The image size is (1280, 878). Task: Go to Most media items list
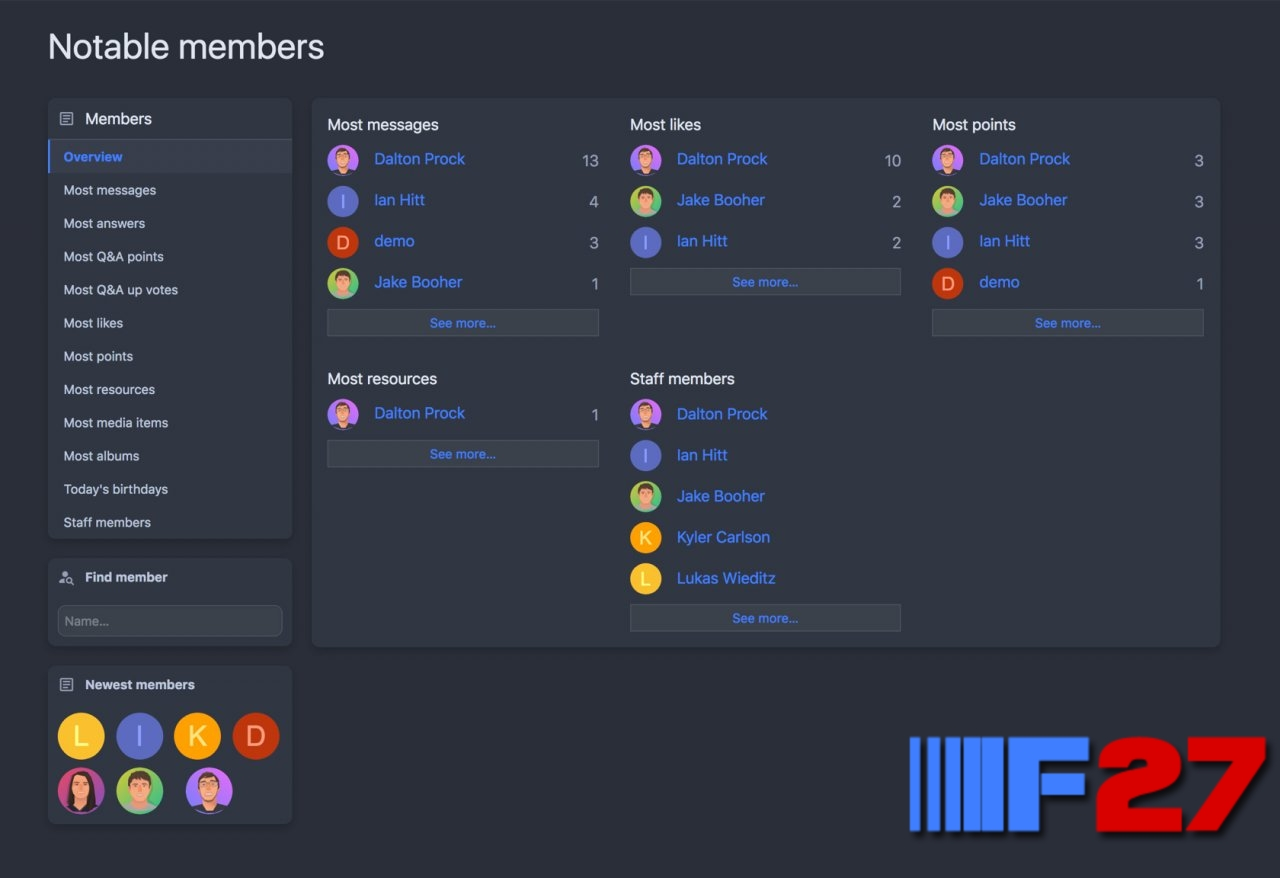coord(115,423)
